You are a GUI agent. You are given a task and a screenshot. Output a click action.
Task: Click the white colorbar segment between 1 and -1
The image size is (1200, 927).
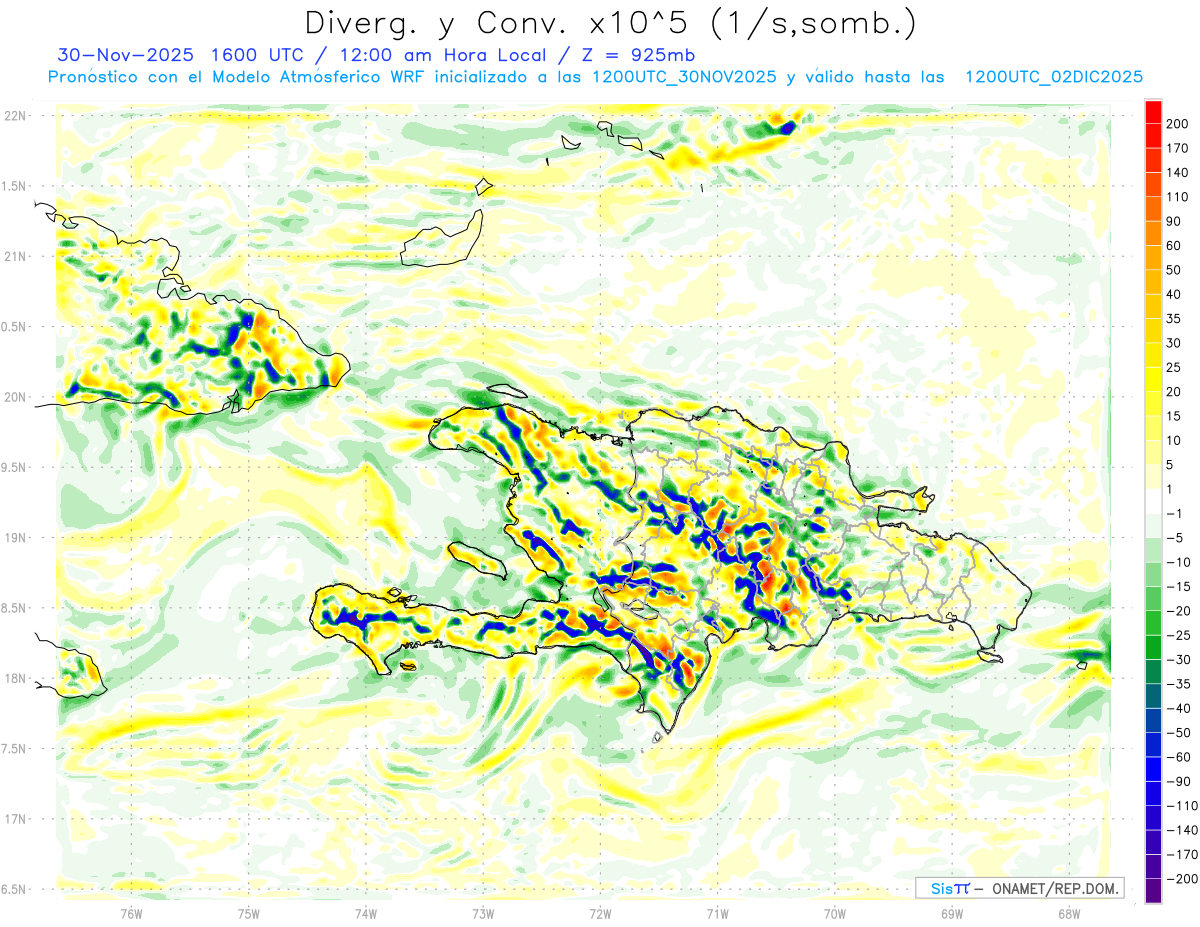point(1154,502)
